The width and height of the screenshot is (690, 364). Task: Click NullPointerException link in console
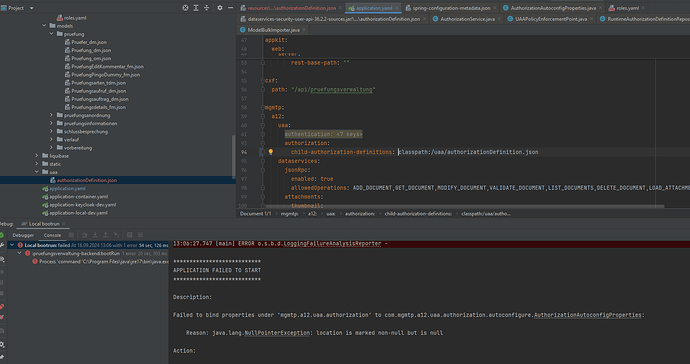277,333
